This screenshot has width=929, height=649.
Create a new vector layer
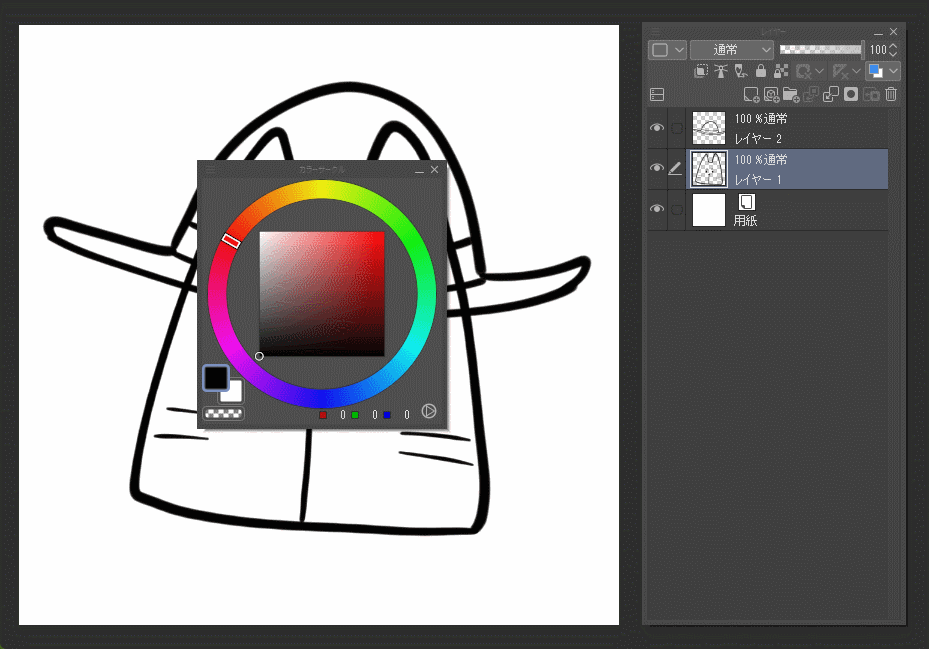[771, 94]
